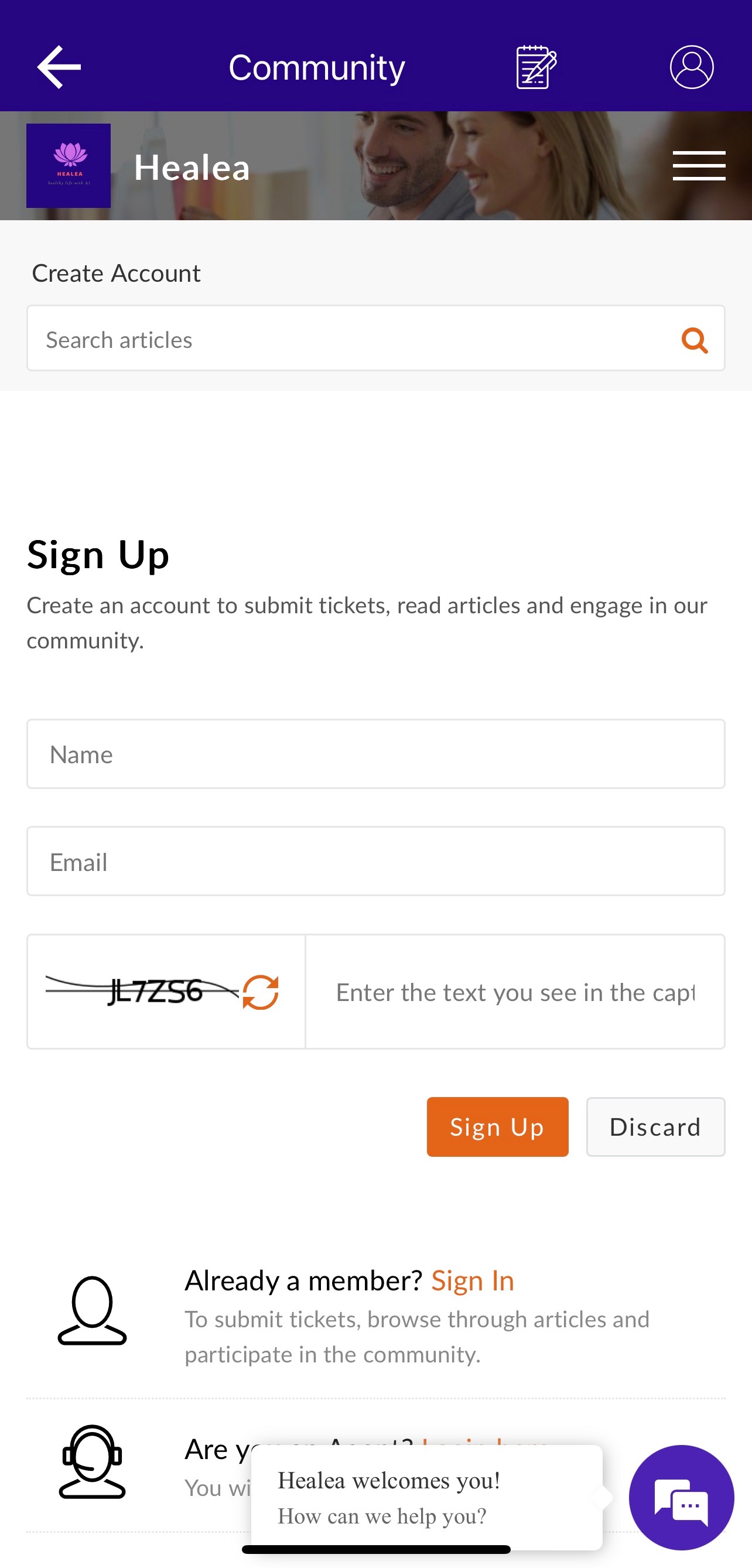The image size is (752, 1568).
Task: Open the hamburger menu
Action: [699, 166]
